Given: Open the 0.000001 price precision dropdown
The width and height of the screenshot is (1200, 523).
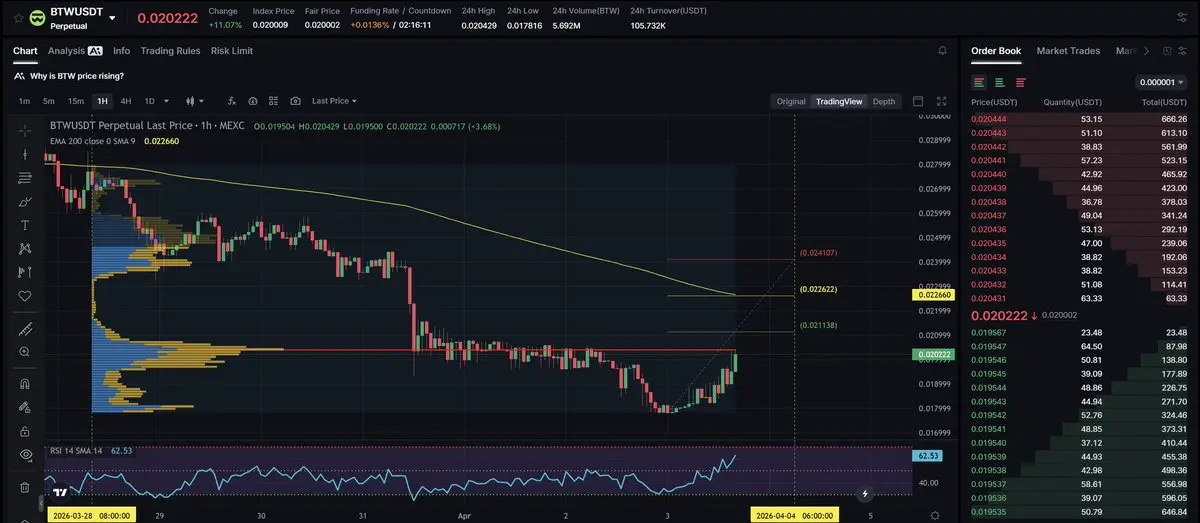Looking at the screenshot, I should [x=1161, y=82].
